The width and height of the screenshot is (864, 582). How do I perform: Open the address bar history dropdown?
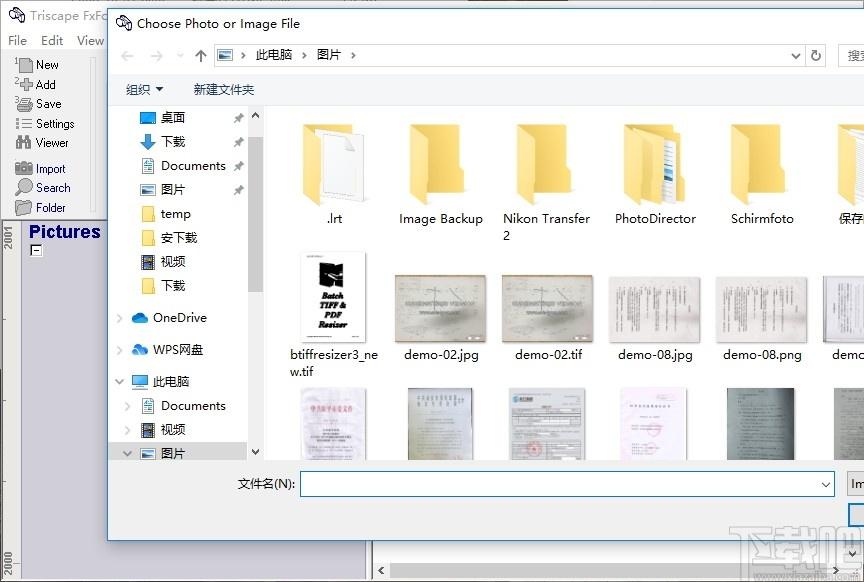tap(796, 56)
